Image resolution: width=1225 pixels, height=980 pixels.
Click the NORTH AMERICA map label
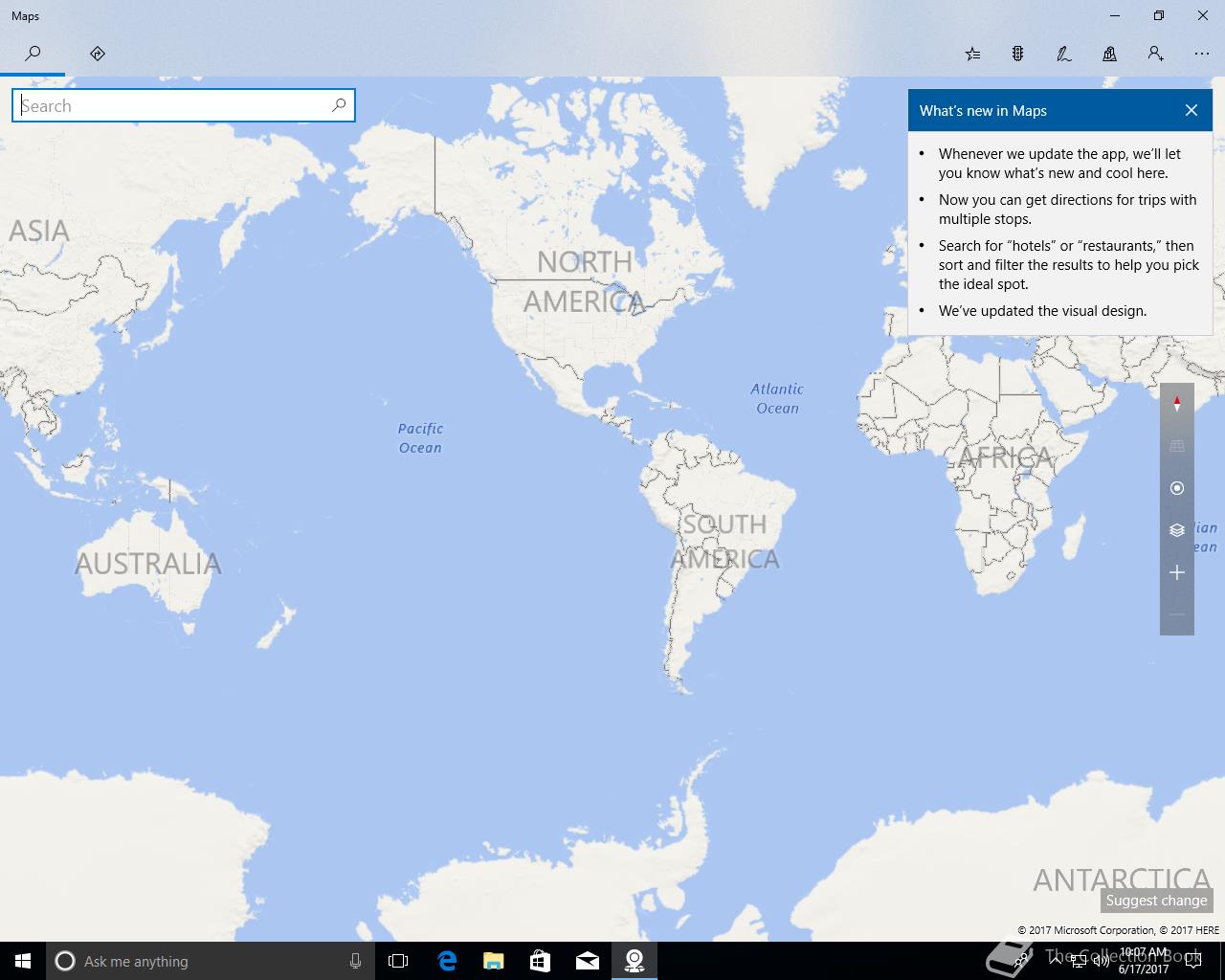click(x=585, y=281)
